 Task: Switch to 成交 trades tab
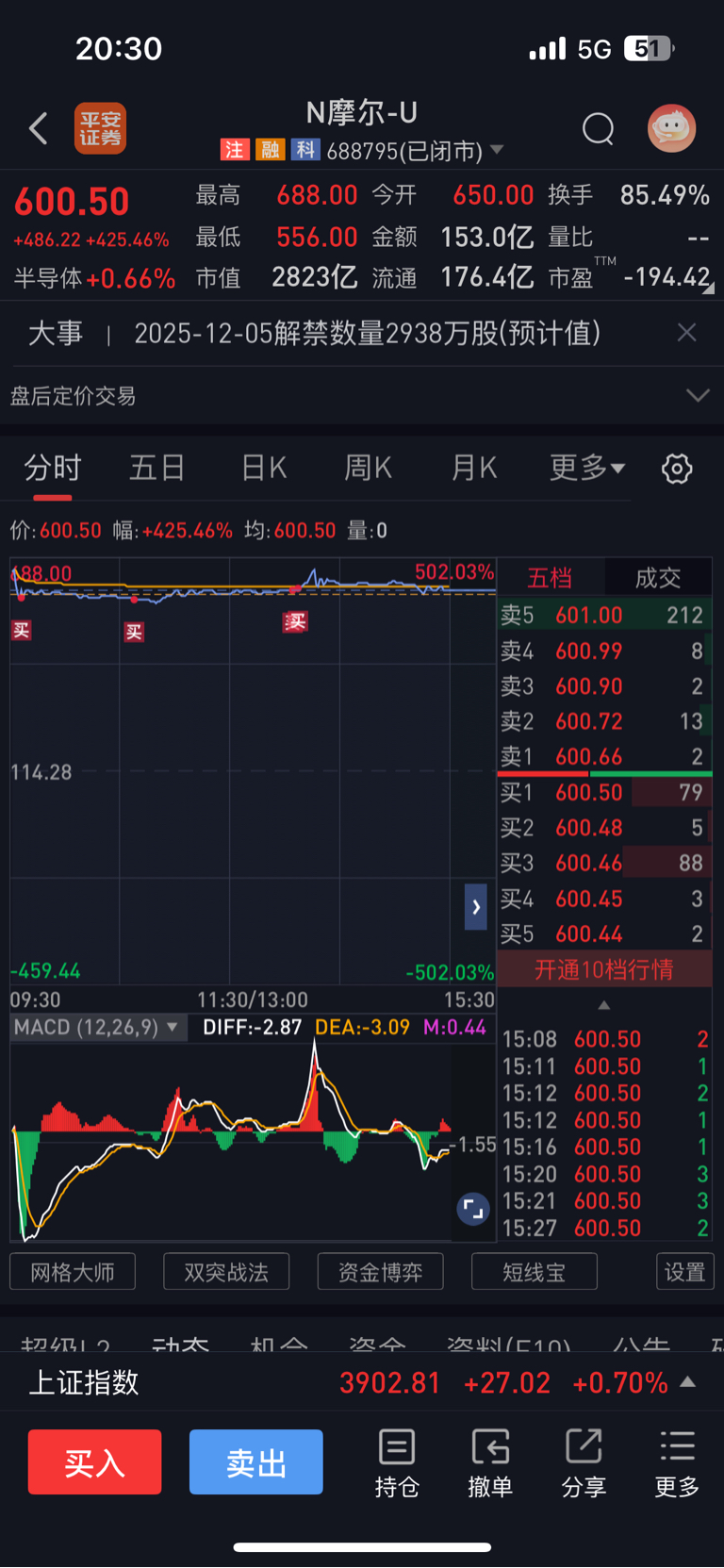(658, 578)
